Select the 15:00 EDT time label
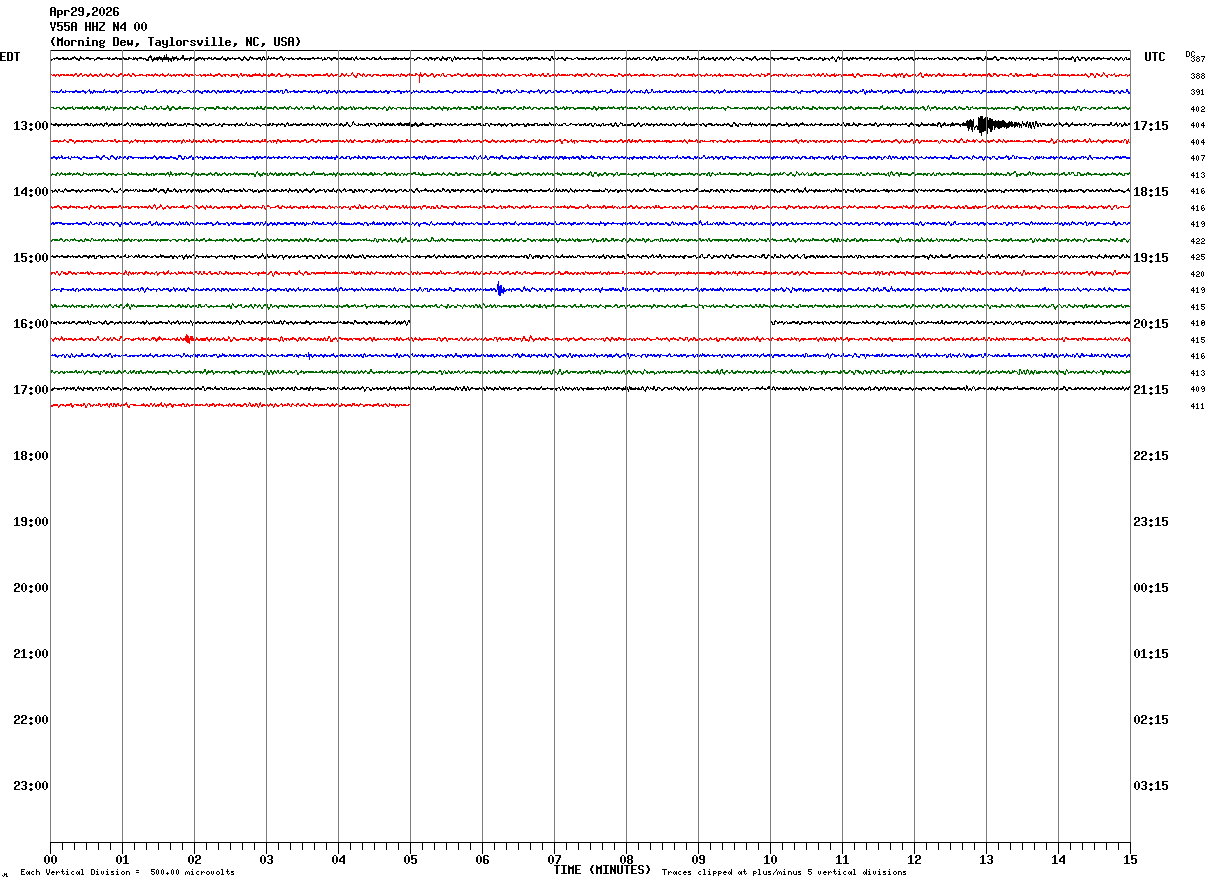 point(31,258)
